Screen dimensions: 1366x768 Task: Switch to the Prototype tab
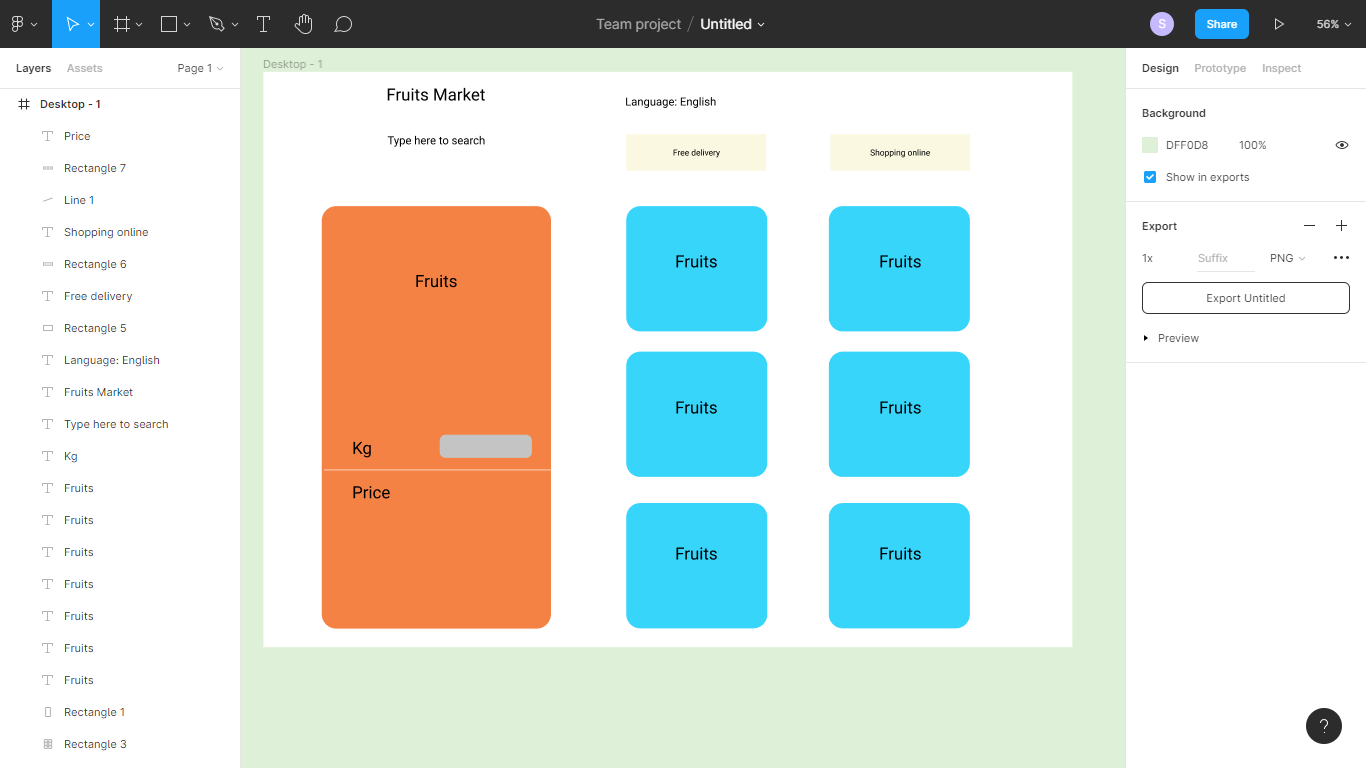click(x=1220, y=68)
